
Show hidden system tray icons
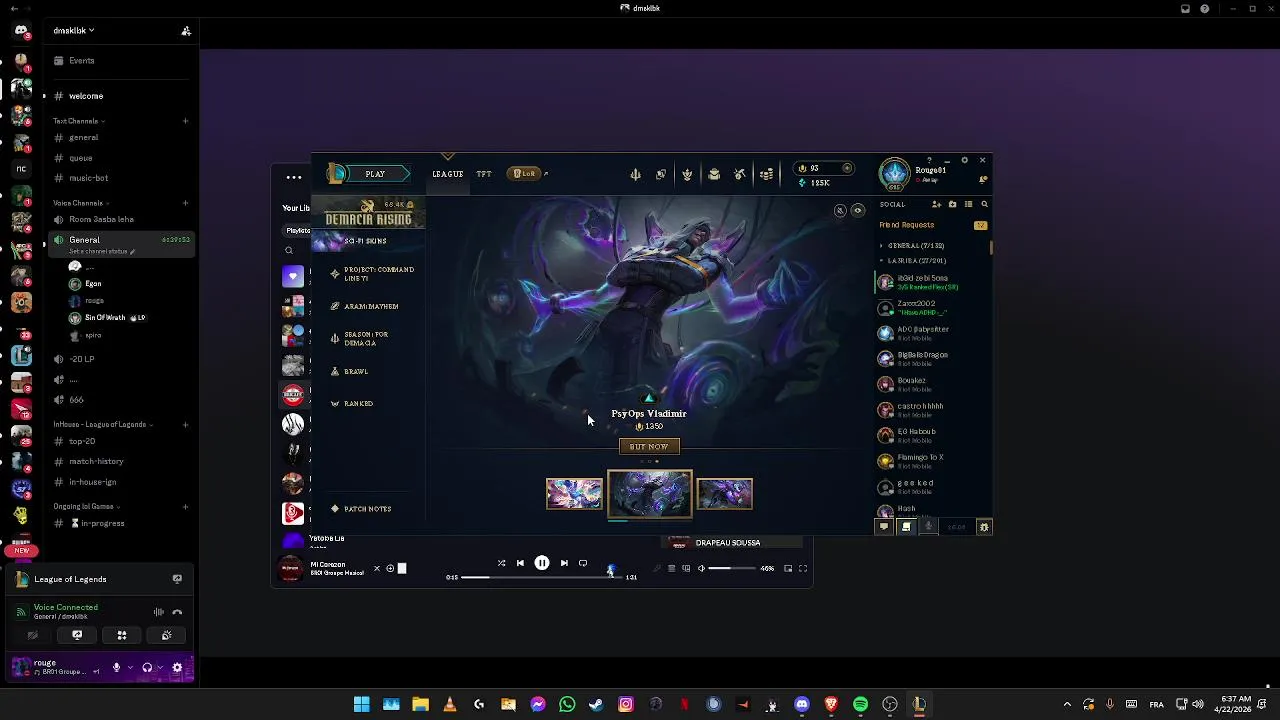click(1067, 705)
